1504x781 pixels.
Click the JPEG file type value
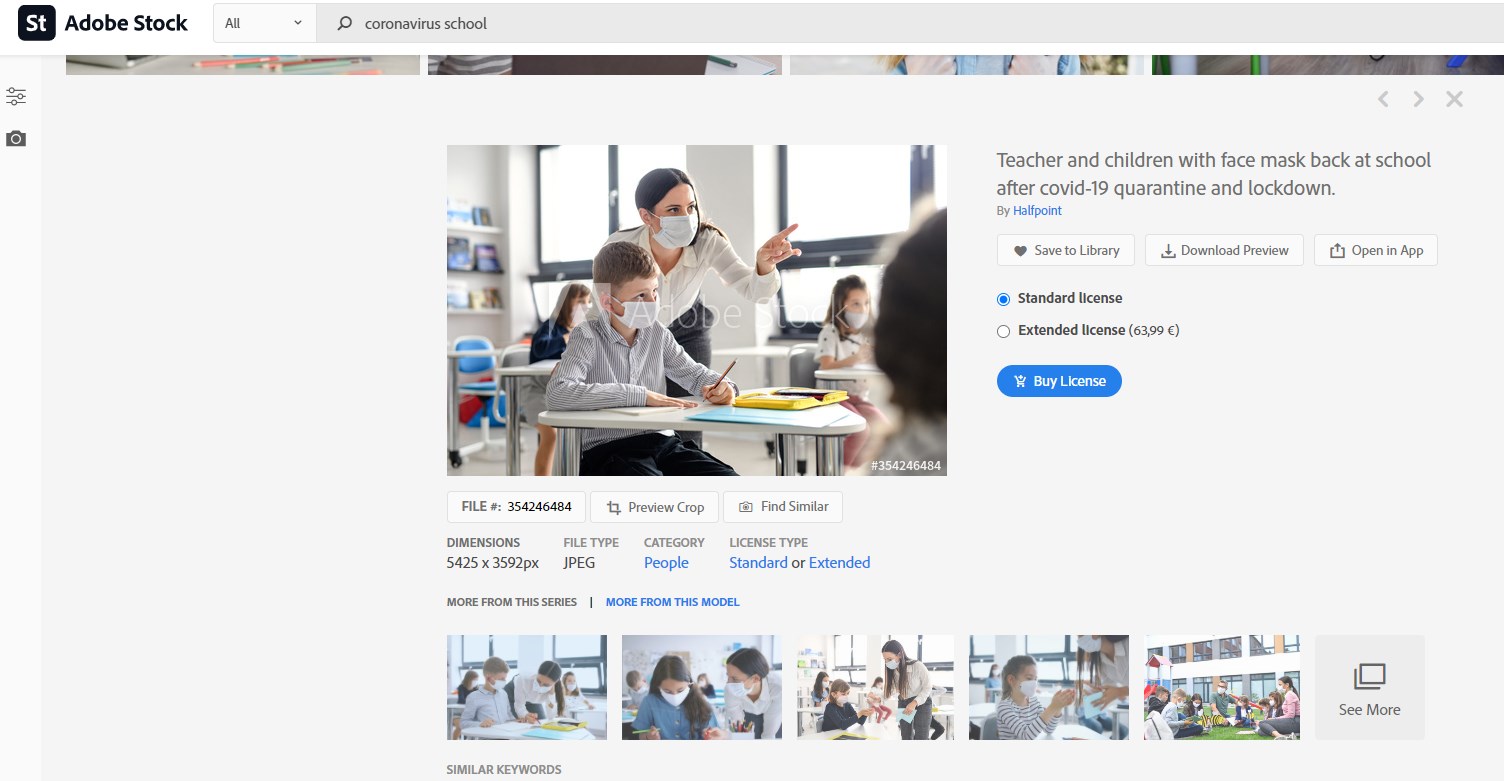tap(579, 563)
